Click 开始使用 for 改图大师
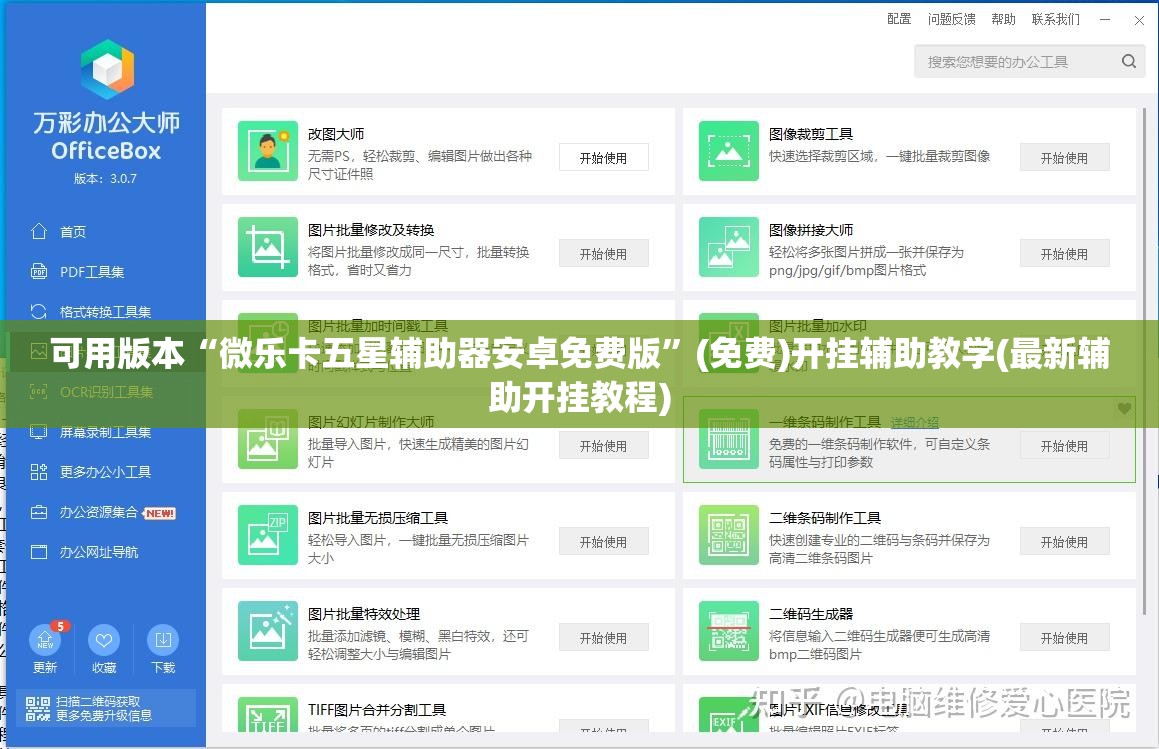 point(603,157)
